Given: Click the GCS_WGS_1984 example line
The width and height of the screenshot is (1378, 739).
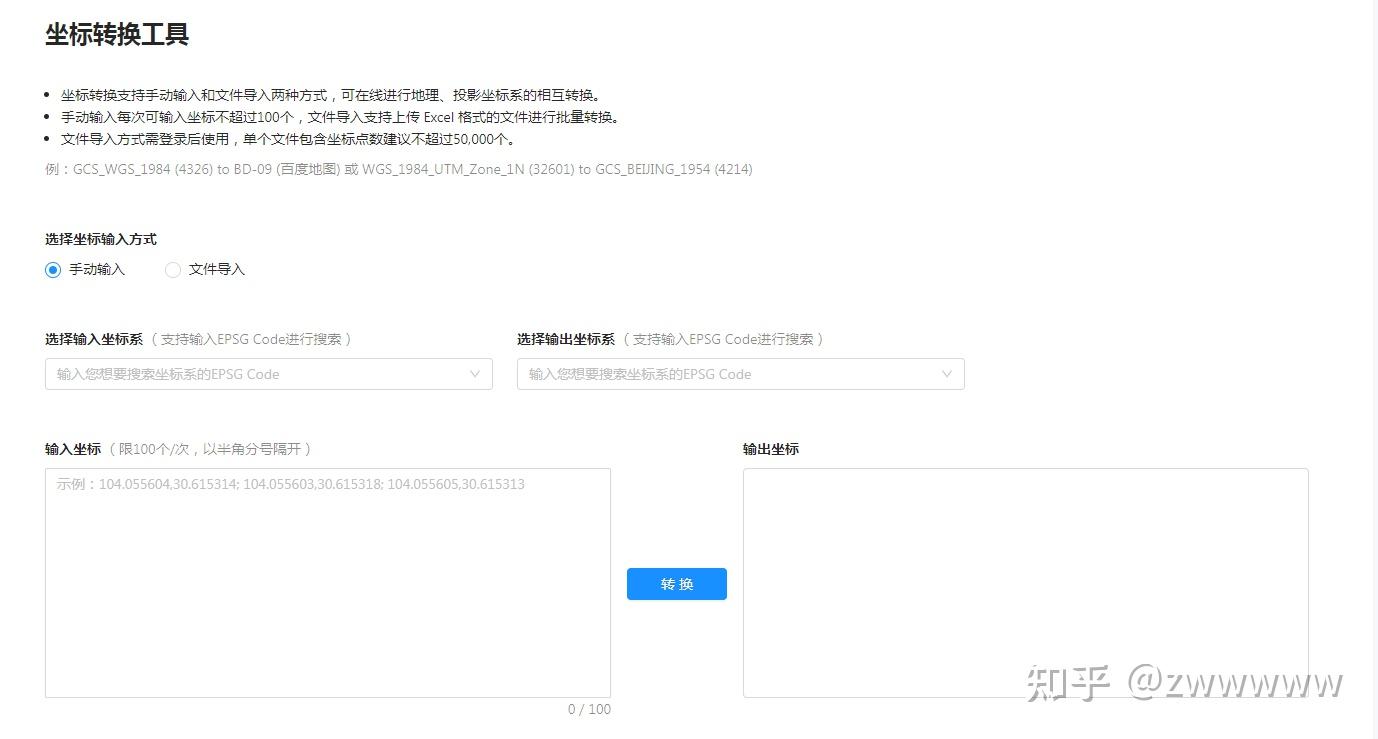Looking at the screenshot, I should pos(397,169).
